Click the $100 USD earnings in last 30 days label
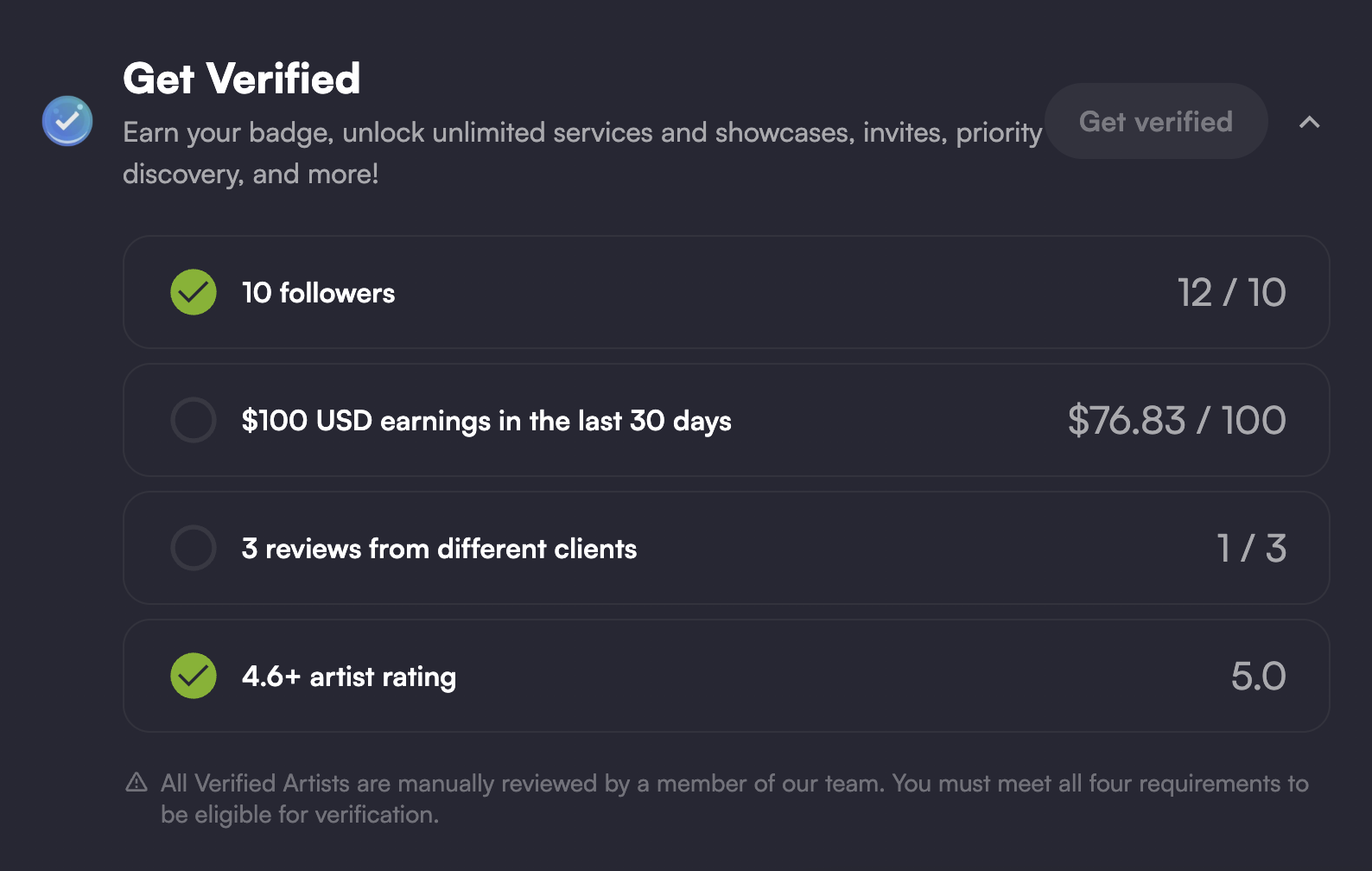This screenshot has height=871, width=1372. click(486, 421)
